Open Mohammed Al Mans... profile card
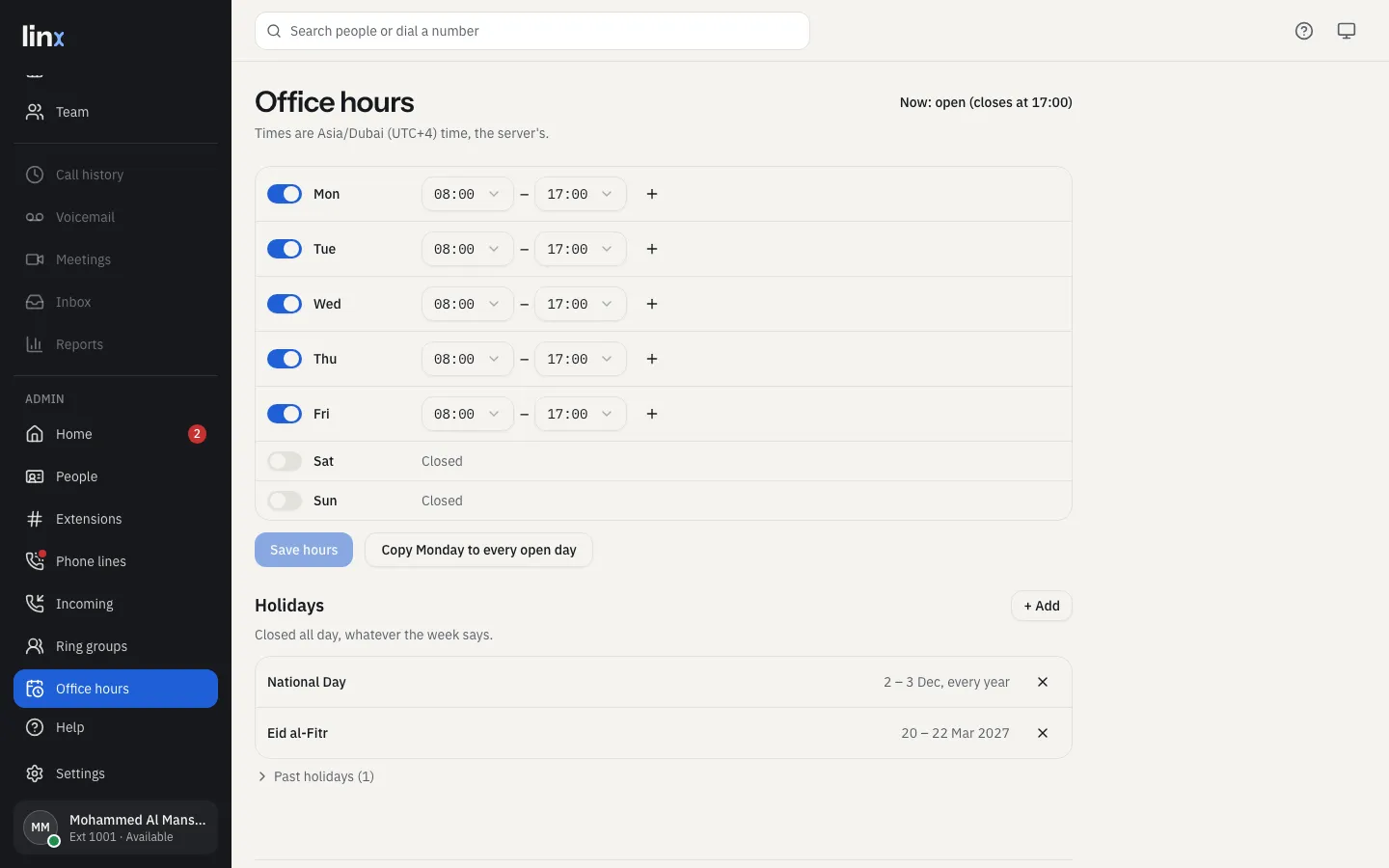Viewport: 1389px width, 868px height. pyautogui.click(x=116, y=827)
